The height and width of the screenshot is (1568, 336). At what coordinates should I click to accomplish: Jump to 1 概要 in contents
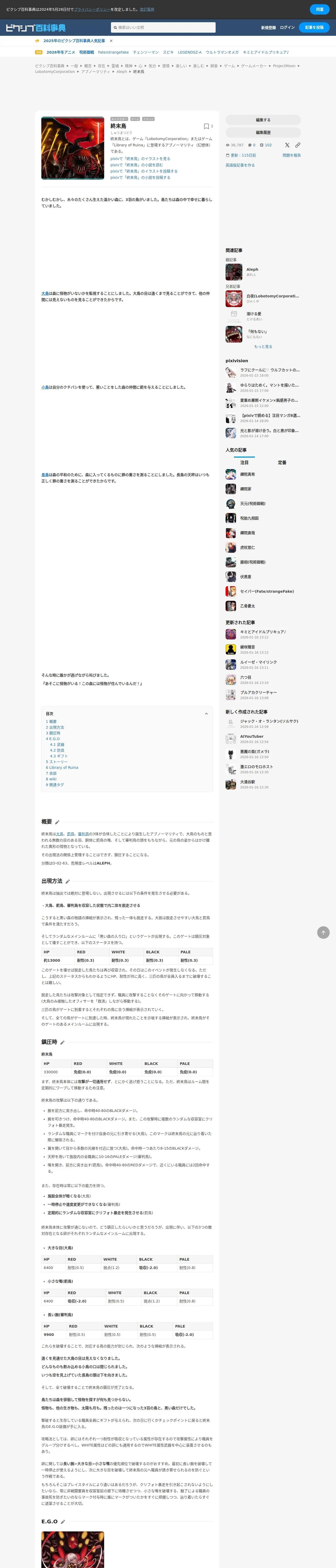tap(51, 722)
